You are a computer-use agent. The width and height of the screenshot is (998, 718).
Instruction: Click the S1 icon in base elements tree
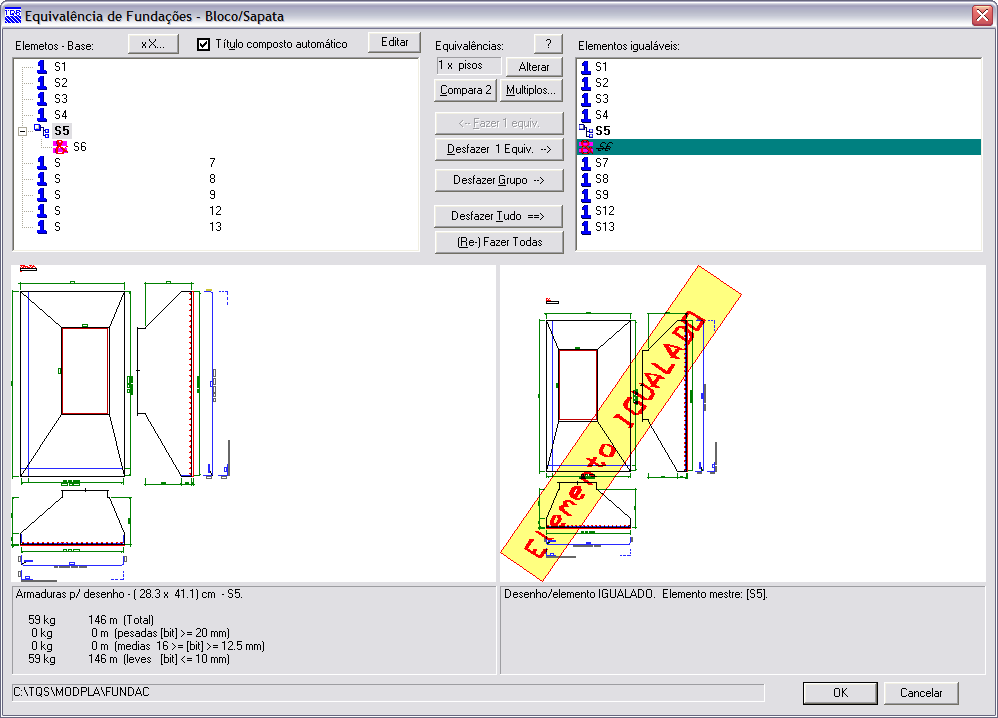42,67
